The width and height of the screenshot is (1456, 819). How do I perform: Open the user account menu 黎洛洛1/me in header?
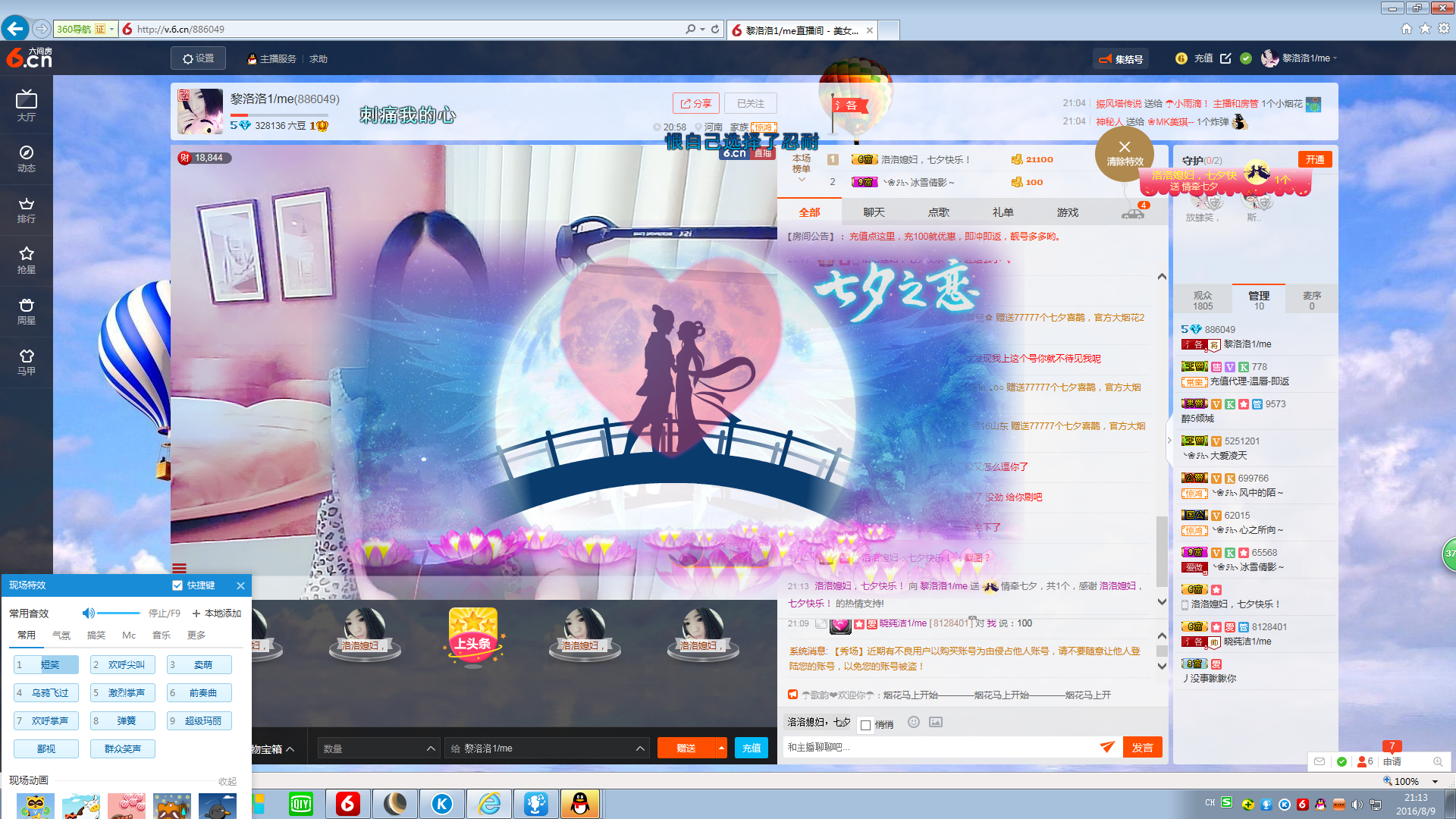click(x=1300, y=58)
